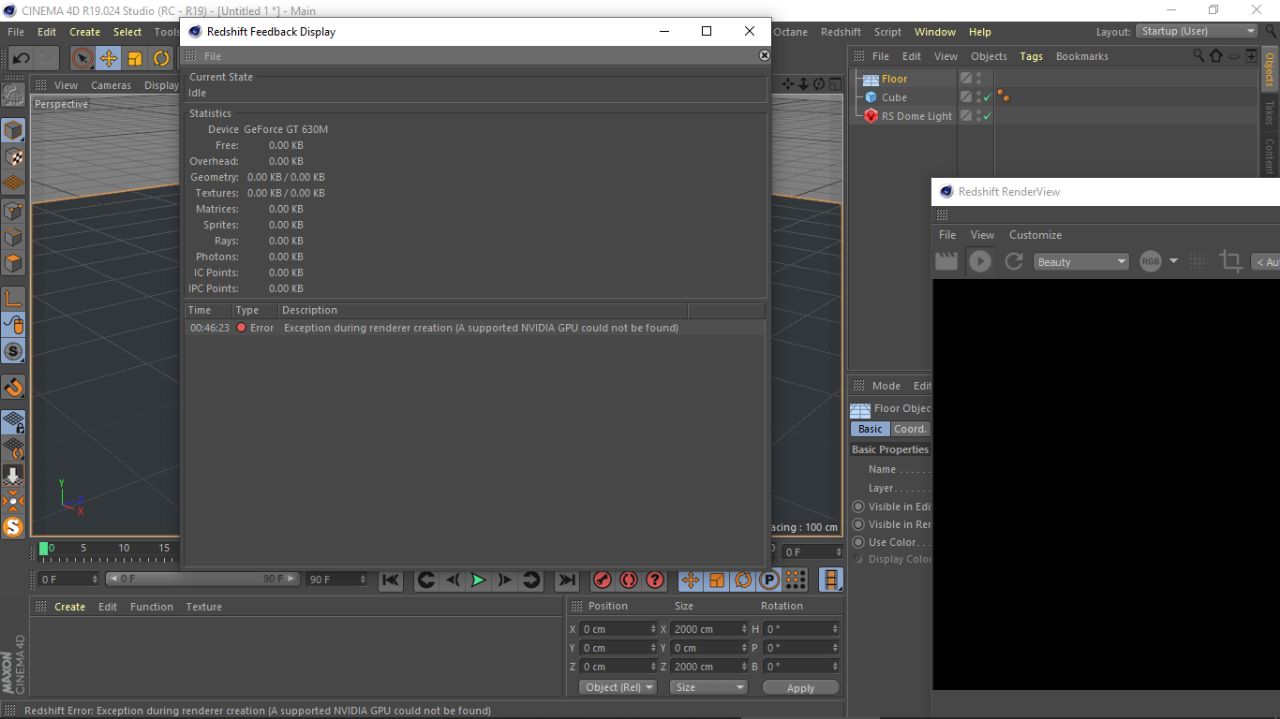
Task: Toggle Rotation keying icon in timeline bar
Action: pos(743,580)
